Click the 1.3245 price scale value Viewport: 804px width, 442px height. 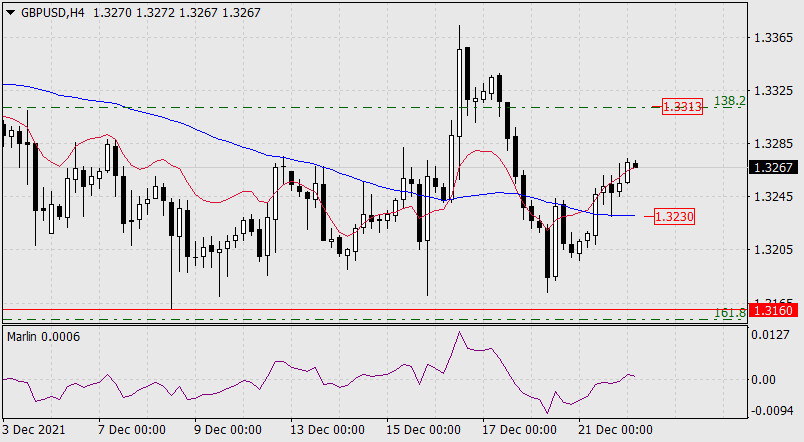point(773,196)
